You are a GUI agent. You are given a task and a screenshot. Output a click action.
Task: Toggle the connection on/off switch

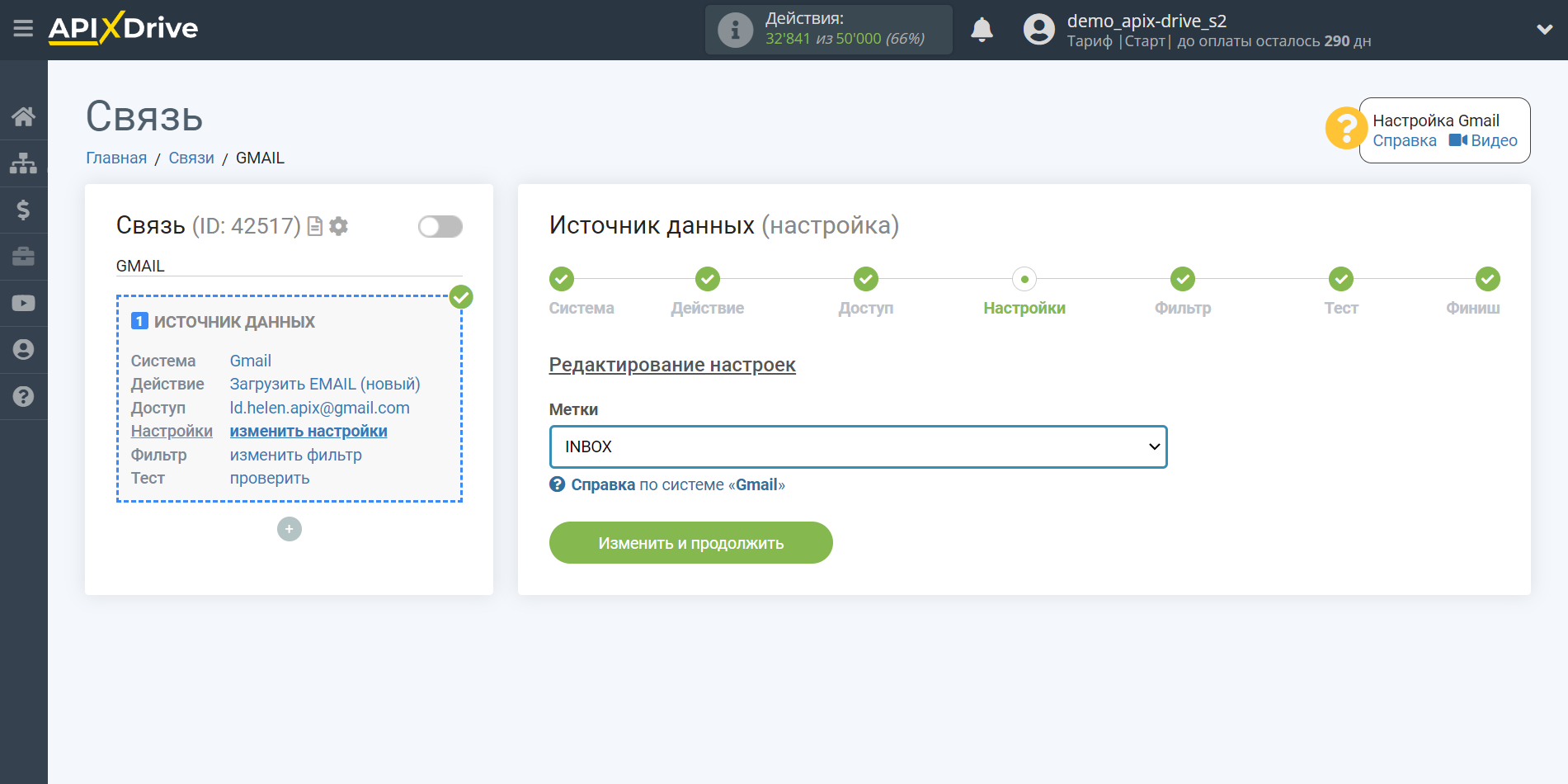click(440, 226)
